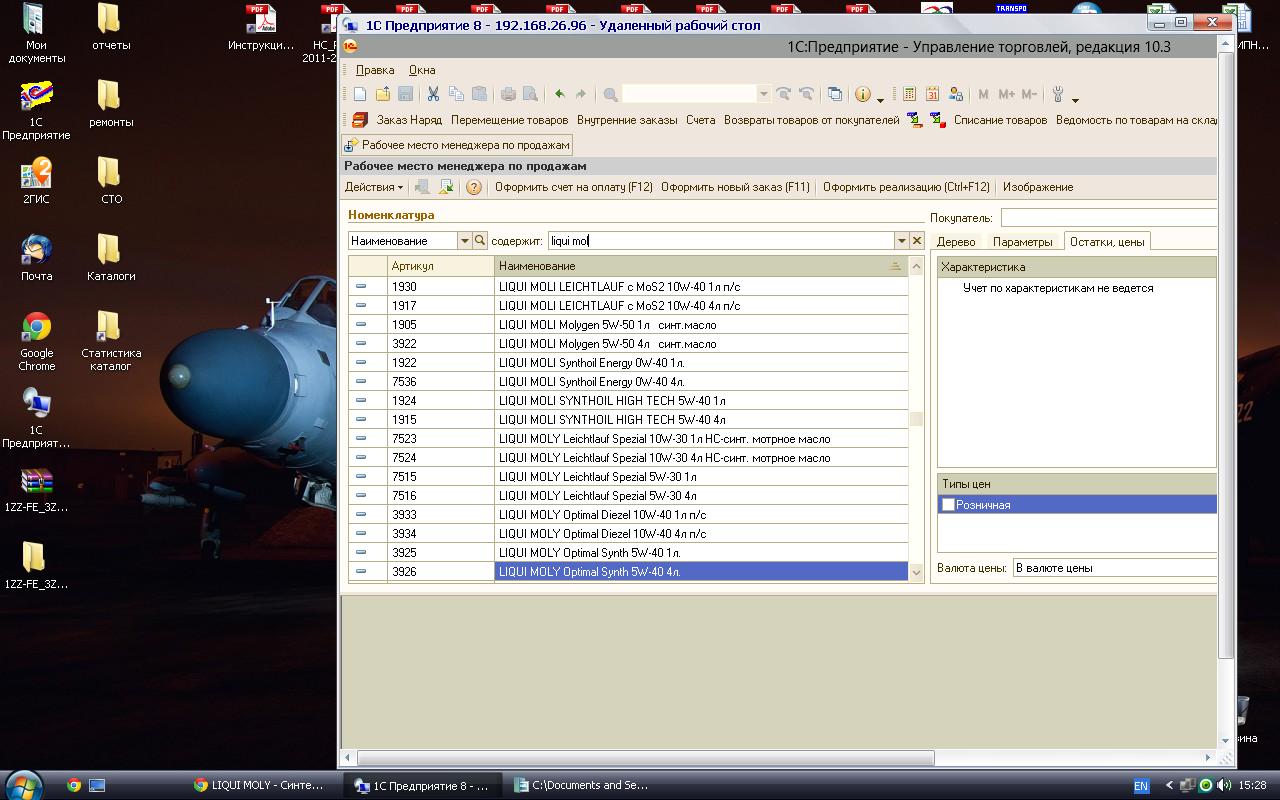Screen dimensions: 1280x800
Task: Click the Изображение button
Action: click(x=1038, y=187)
